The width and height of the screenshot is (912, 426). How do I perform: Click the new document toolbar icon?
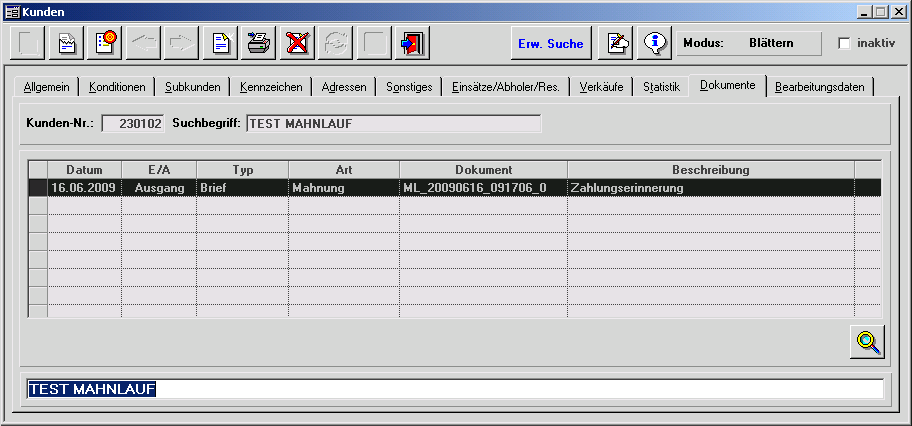pyautogui.click(x=220, y=44)
